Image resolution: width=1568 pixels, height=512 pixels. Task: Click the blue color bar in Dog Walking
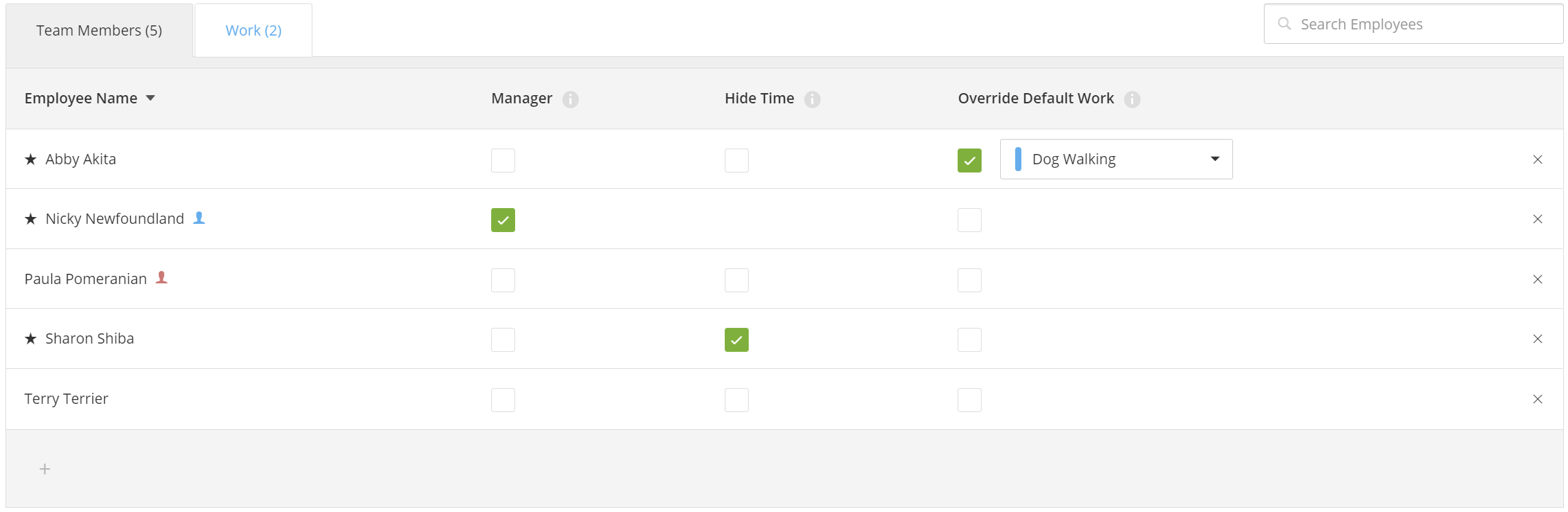click(x=1018, y=159)
